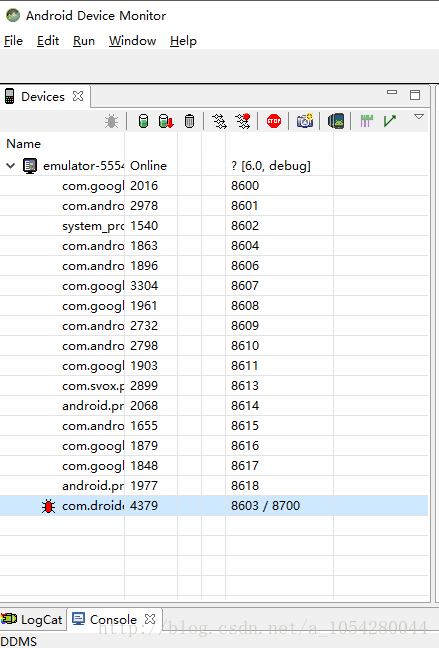The width and height of the screenshot is (439, 648).
Task: Click port number 8613
Action: pos(245,386)
